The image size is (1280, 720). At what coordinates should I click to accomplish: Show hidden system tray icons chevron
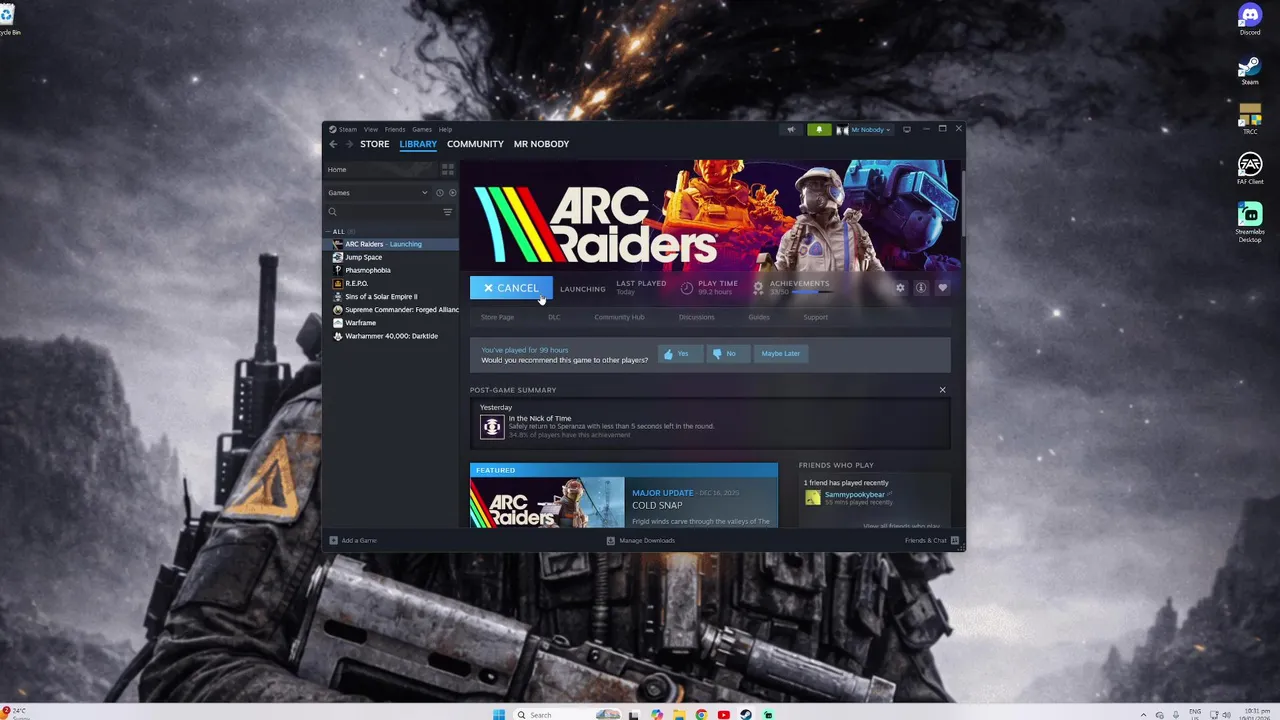(1144, 714)
